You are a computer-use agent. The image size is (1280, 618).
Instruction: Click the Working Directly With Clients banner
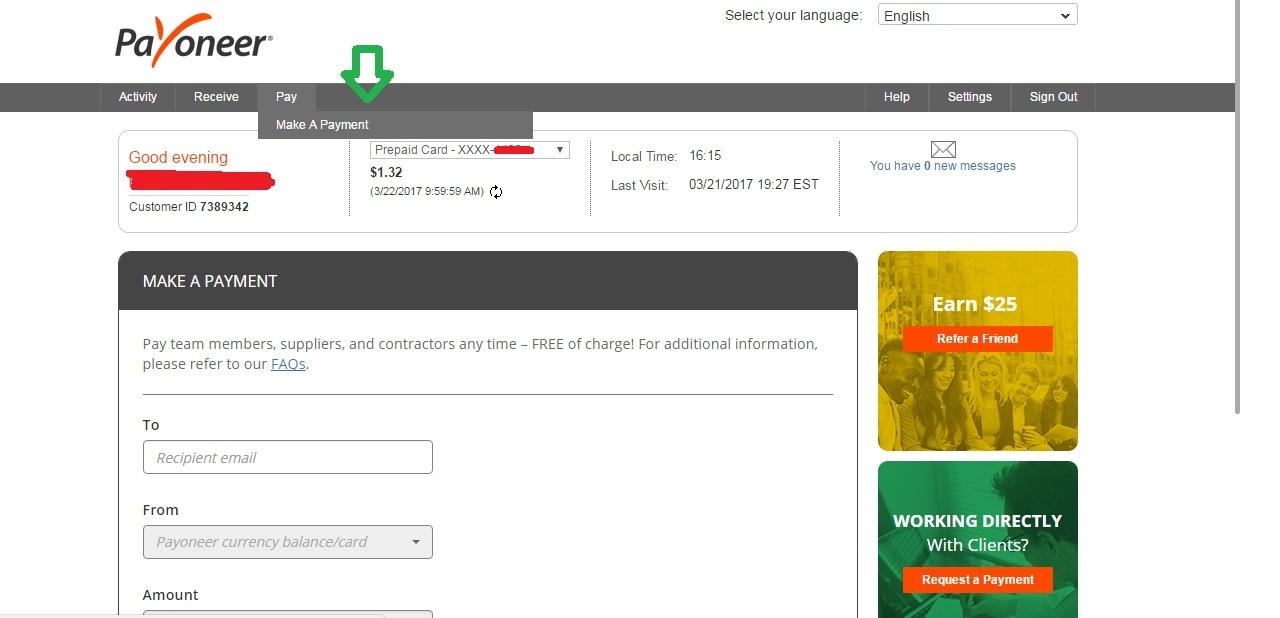(978, 539)
